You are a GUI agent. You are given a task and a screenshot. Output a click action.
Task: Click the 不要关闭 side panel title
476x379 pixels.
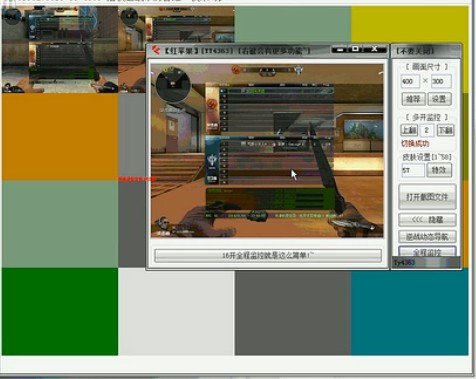tap(415, 51)
